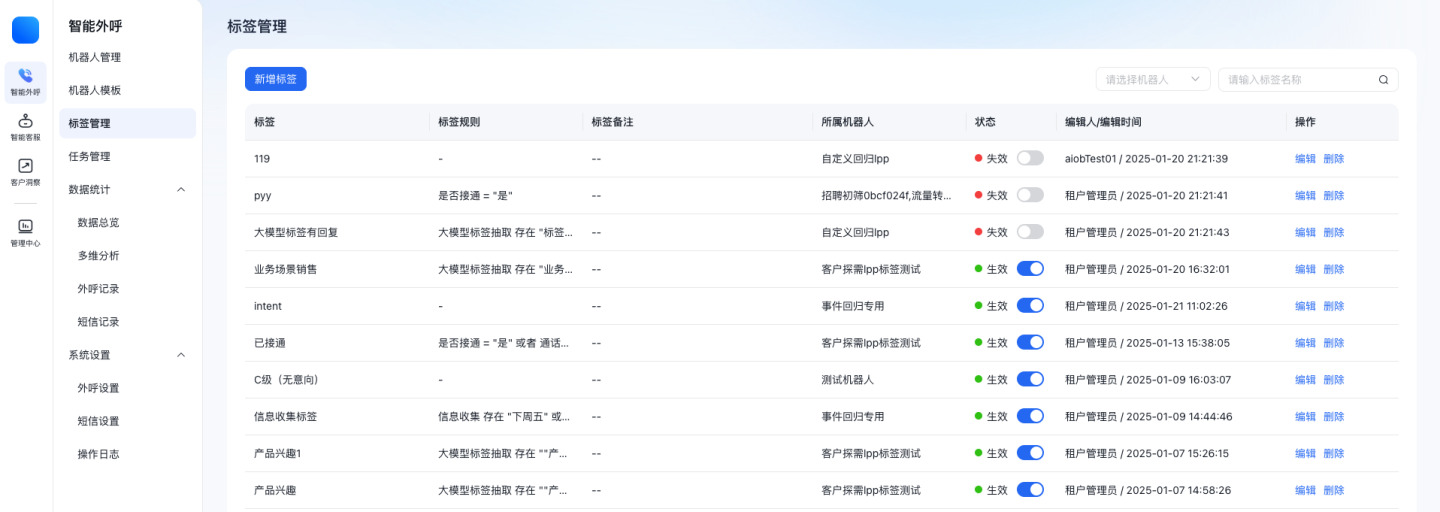Select 任务管理 in the side menu
The height and width of the screenshot is (512, 1440).
tap(89, 156)
